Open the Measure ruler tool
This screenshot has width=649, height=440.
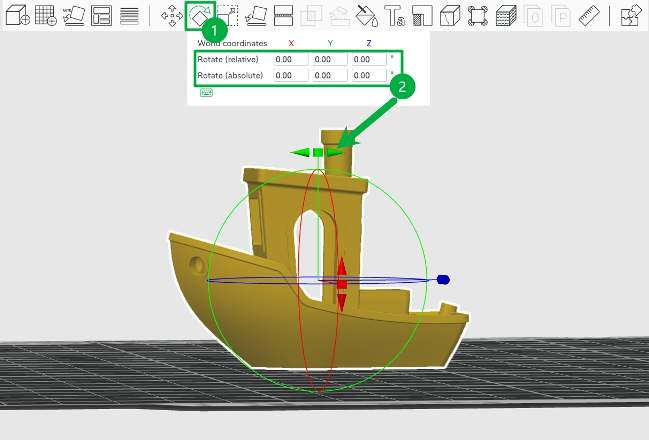(x=589, y=15)
